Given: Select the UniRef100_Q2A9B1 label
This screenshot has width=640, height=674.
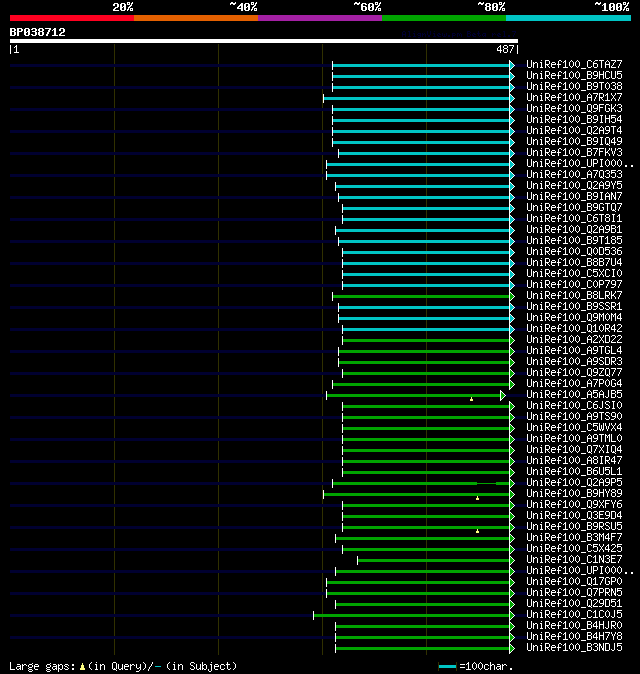Looking at the screenshot, I should coord(574,230).
